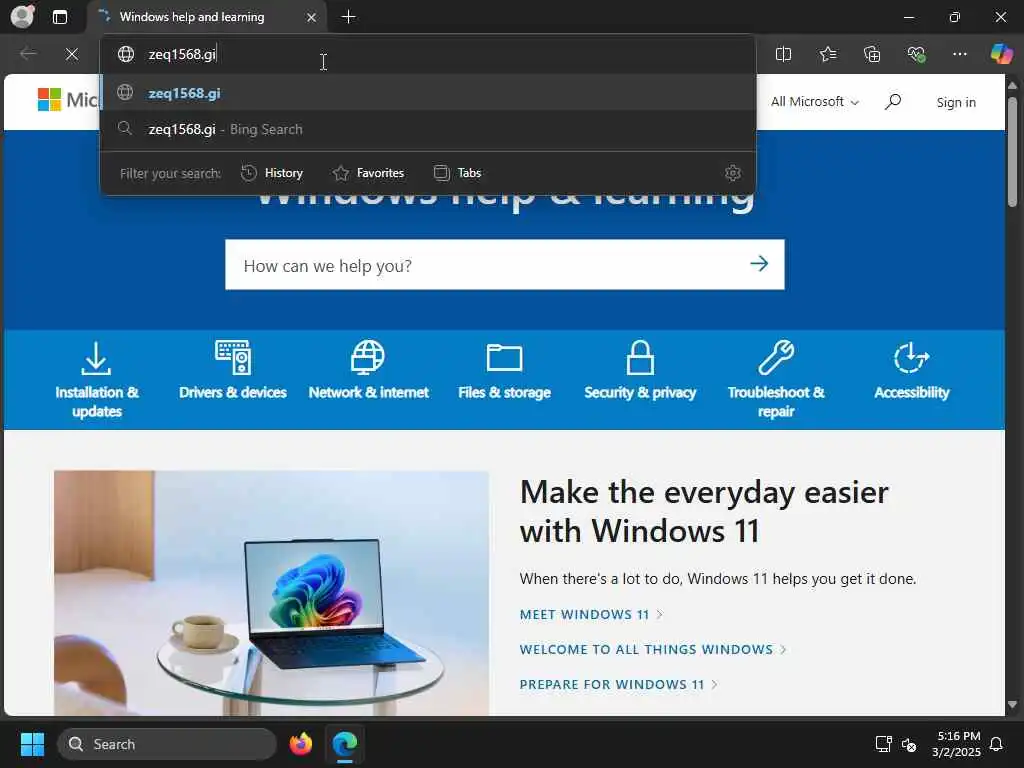The image size is (1024, 768).
Task: Follow WELCOME TO ALL THINGS WINDOWS link
Action: coord(652,650)
